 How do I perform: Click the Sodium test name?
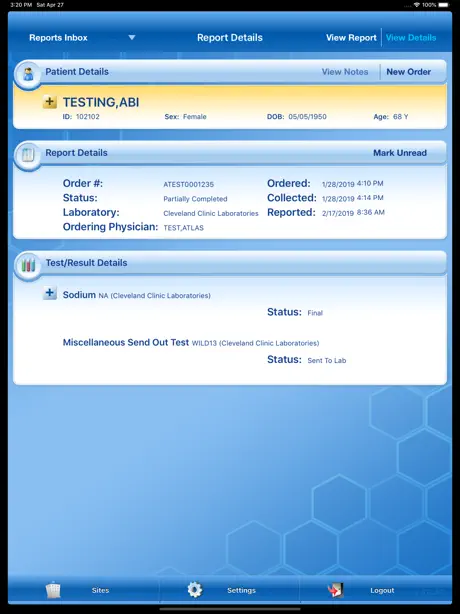coord(79,294)
